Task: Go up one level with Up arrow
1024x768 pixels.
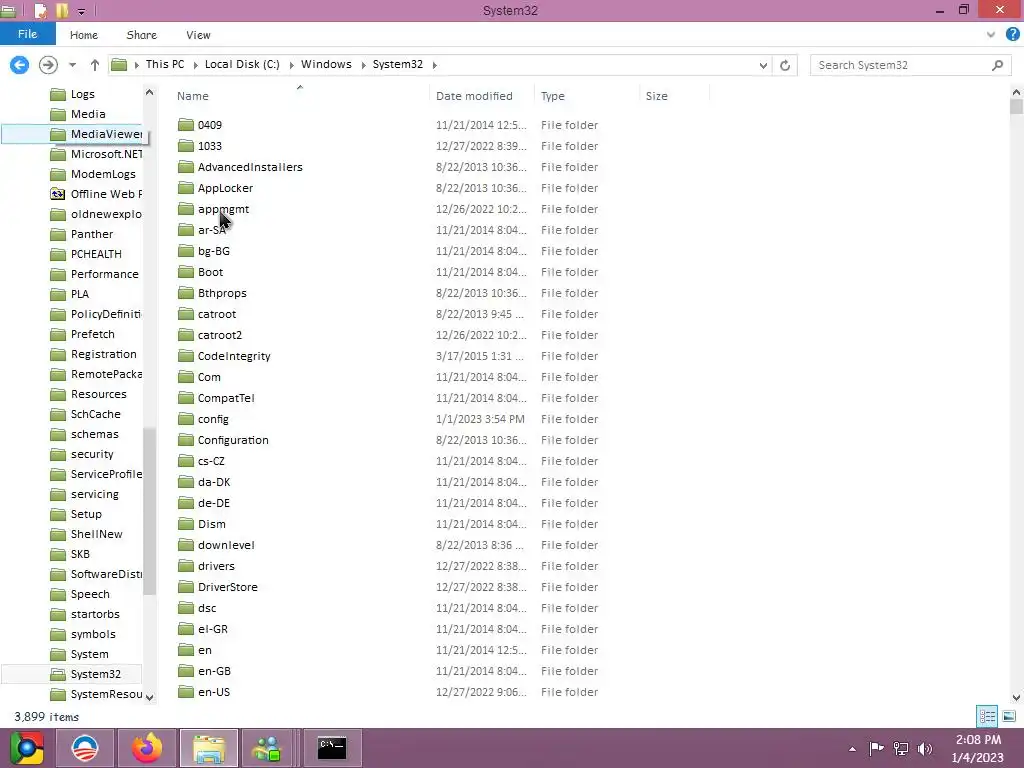Action: [95, 65]
